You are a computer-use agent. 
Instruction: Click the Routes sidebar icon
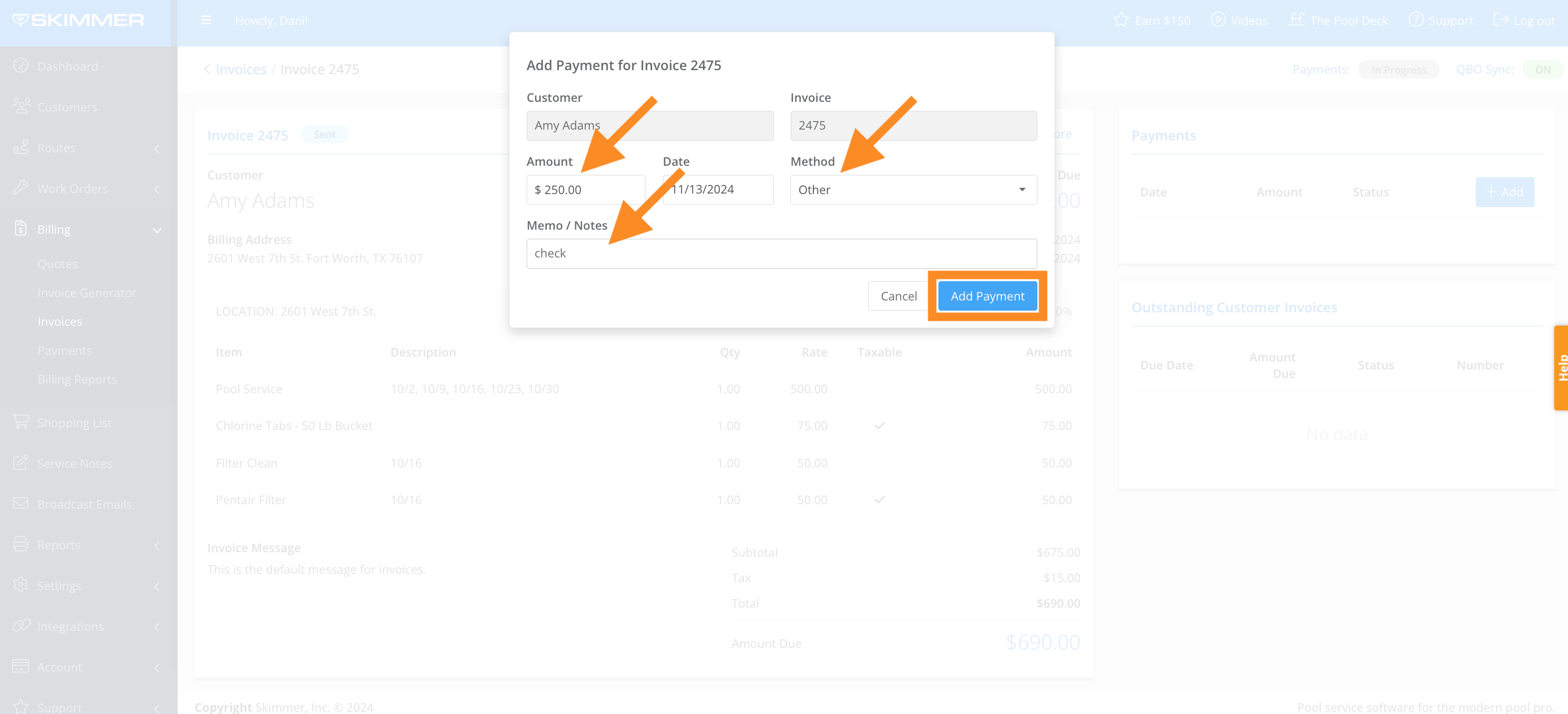click(x=21, y=147)
